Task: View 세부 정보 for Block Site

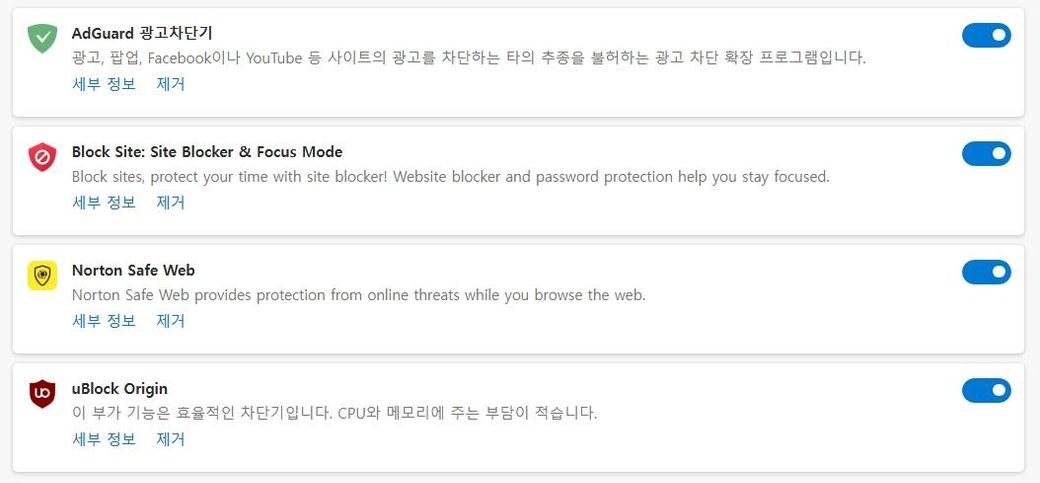Action: tap(104, 202)
